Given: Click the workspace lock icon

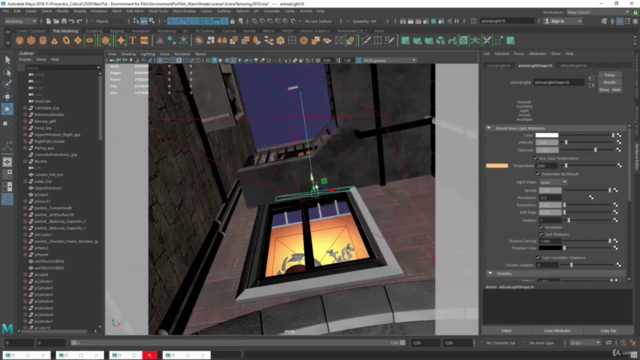Looking at the screenshot, I should [635, 12].
